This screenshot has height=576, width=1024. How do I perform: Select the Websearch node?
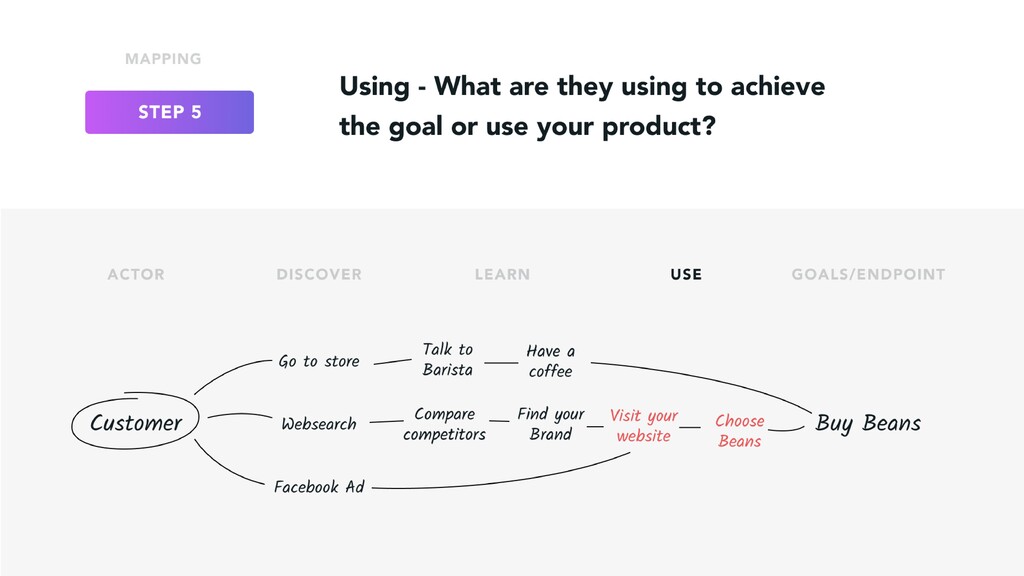(319, 424)
